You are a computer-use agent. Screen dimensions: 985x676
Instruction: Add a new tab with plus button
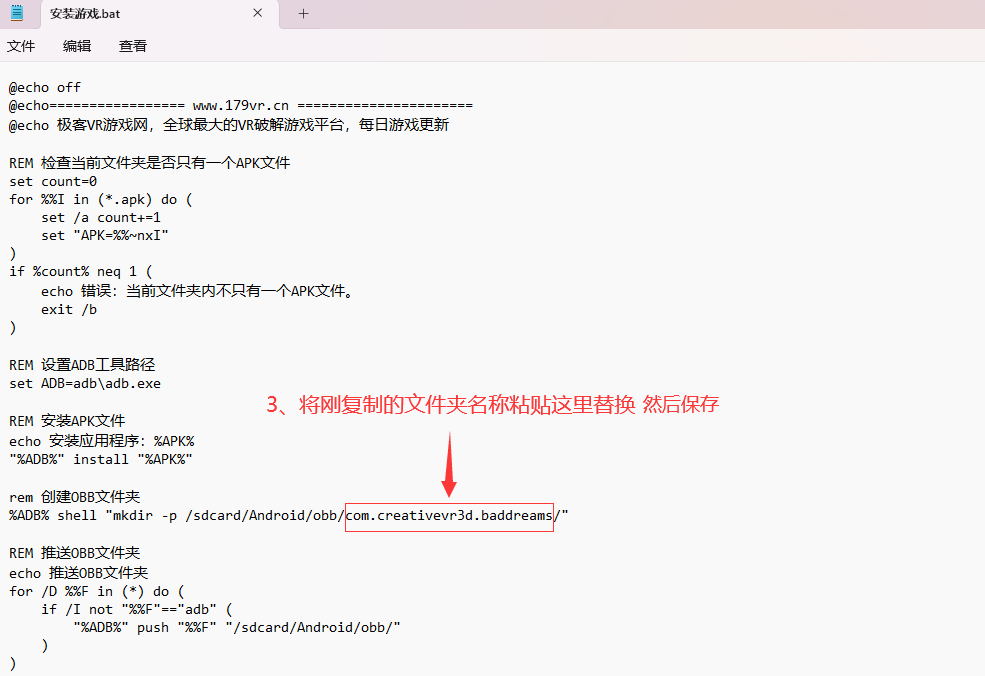point(304,14)
